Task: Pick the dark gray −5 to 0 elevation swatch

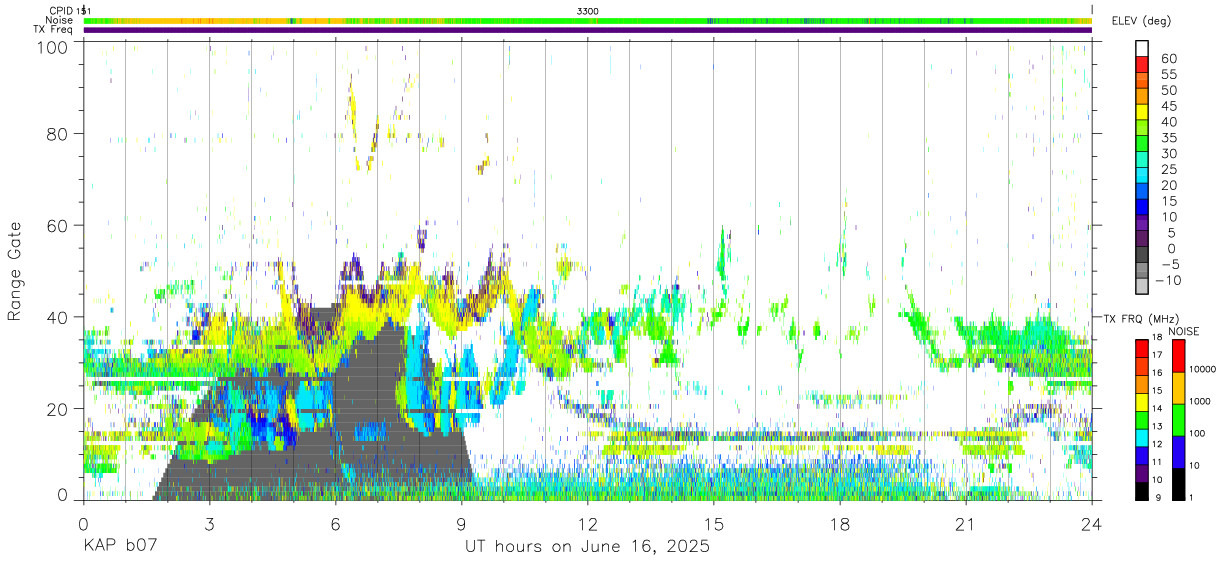Action: 1142,255
